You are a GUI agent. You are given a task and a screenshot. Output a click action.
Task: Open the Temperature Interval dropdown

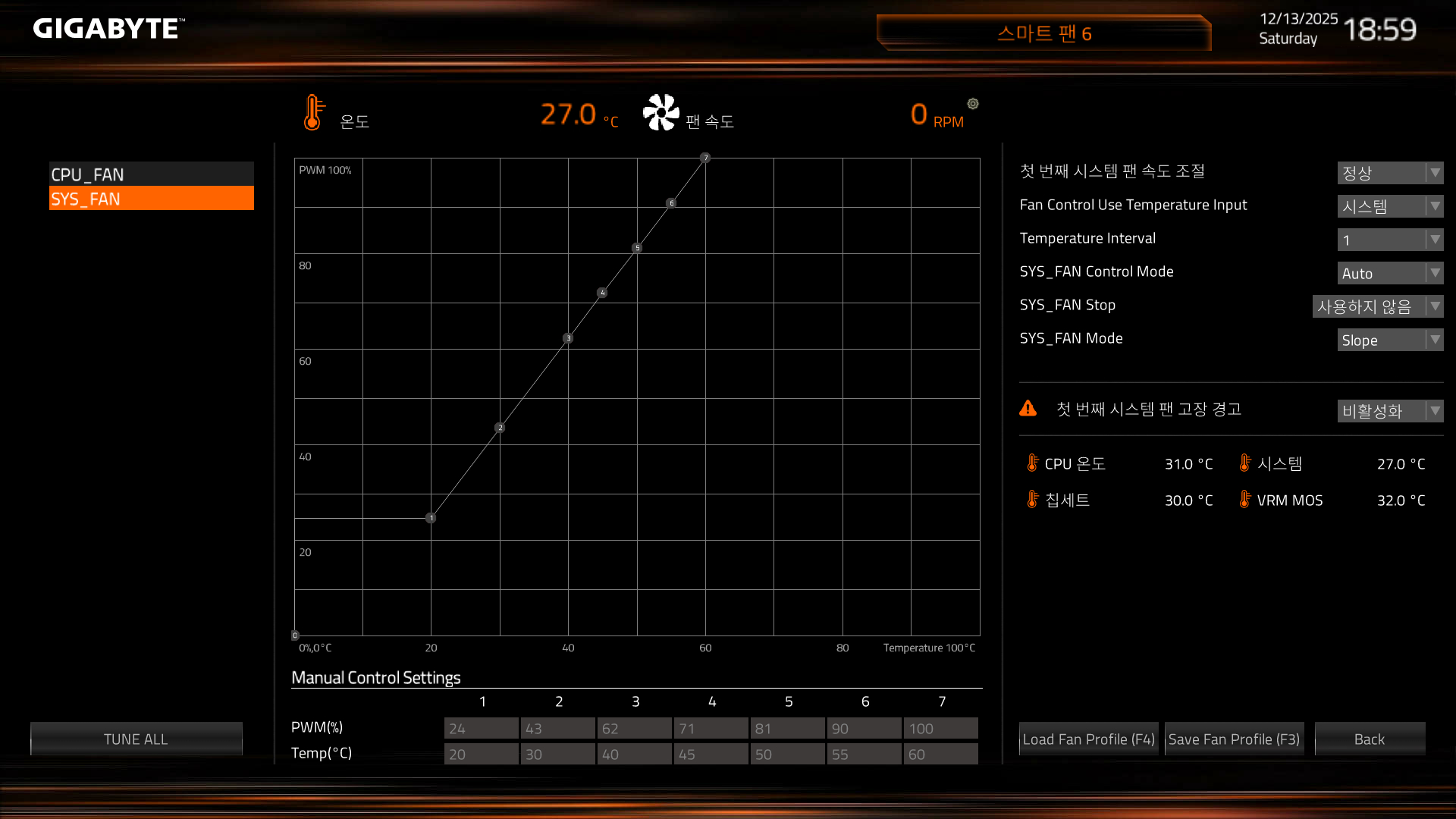point(1389,240)
